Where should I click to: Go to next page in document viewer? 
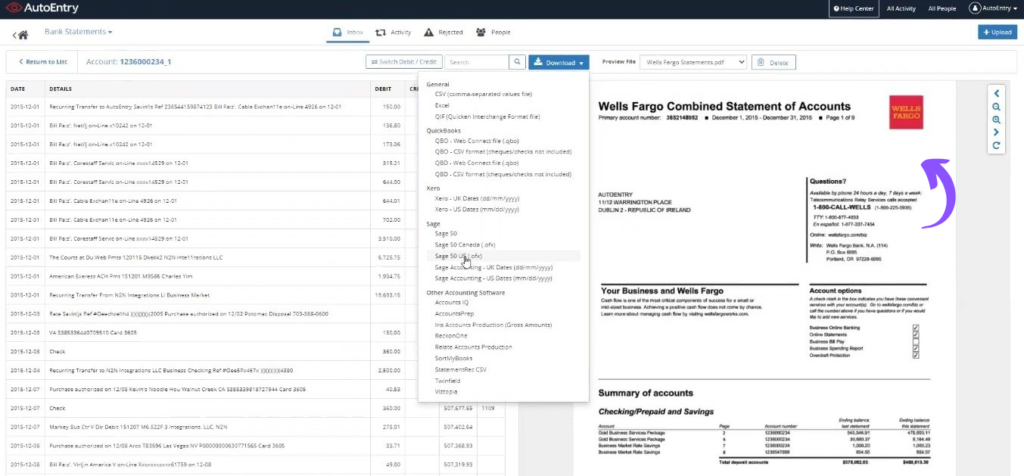(x=996, y=132)
